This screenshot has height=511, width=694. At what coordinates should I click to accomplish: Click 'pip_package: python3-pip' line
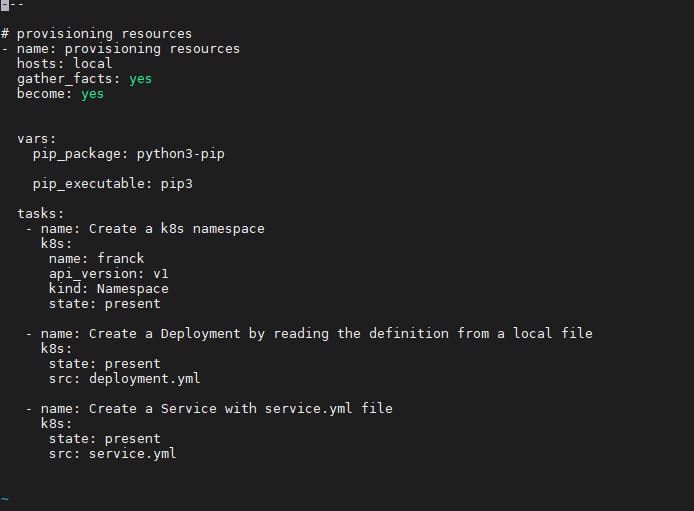tap(128, 154)
